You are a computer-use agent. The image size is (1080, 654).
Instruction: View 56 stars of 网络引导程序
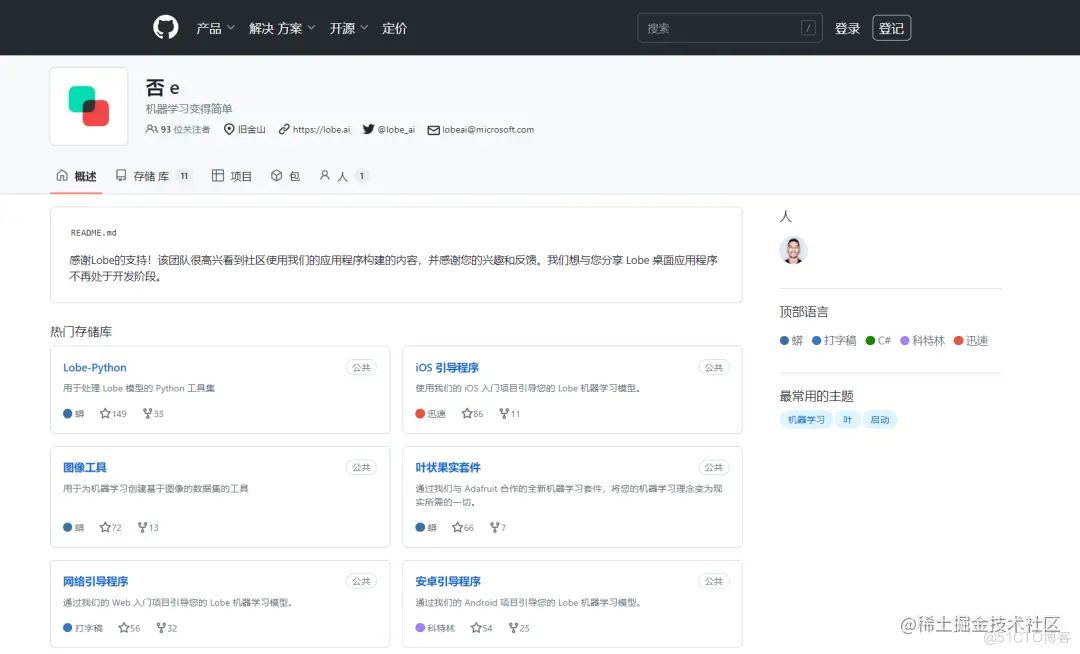click(129, 628)
